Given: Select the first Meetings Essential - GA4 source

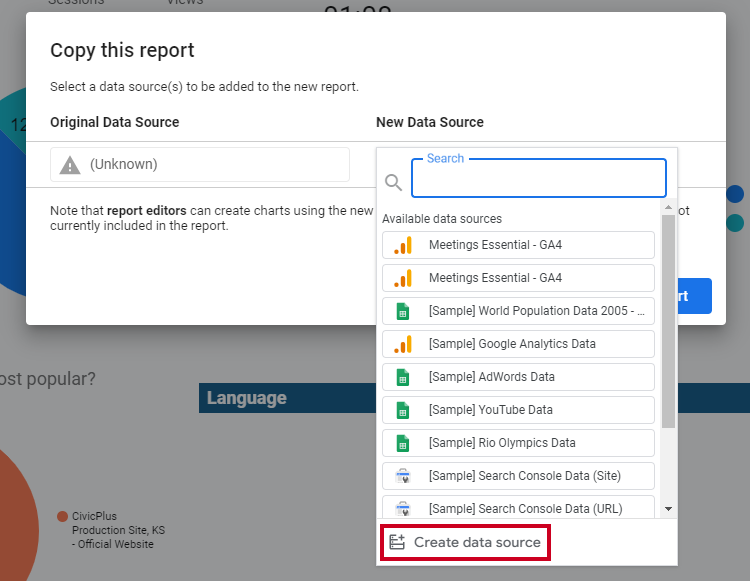Looking at the screenshot, I should point(518,245).
